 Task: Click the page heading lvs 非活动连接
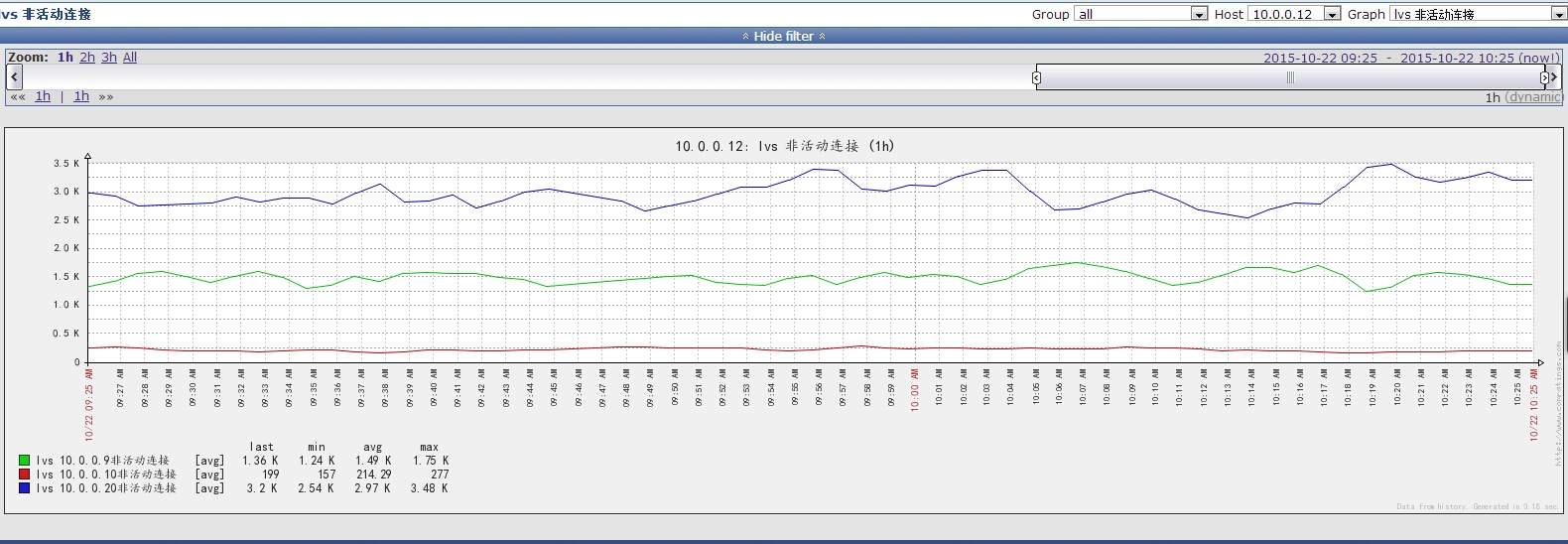click(47, 14)
